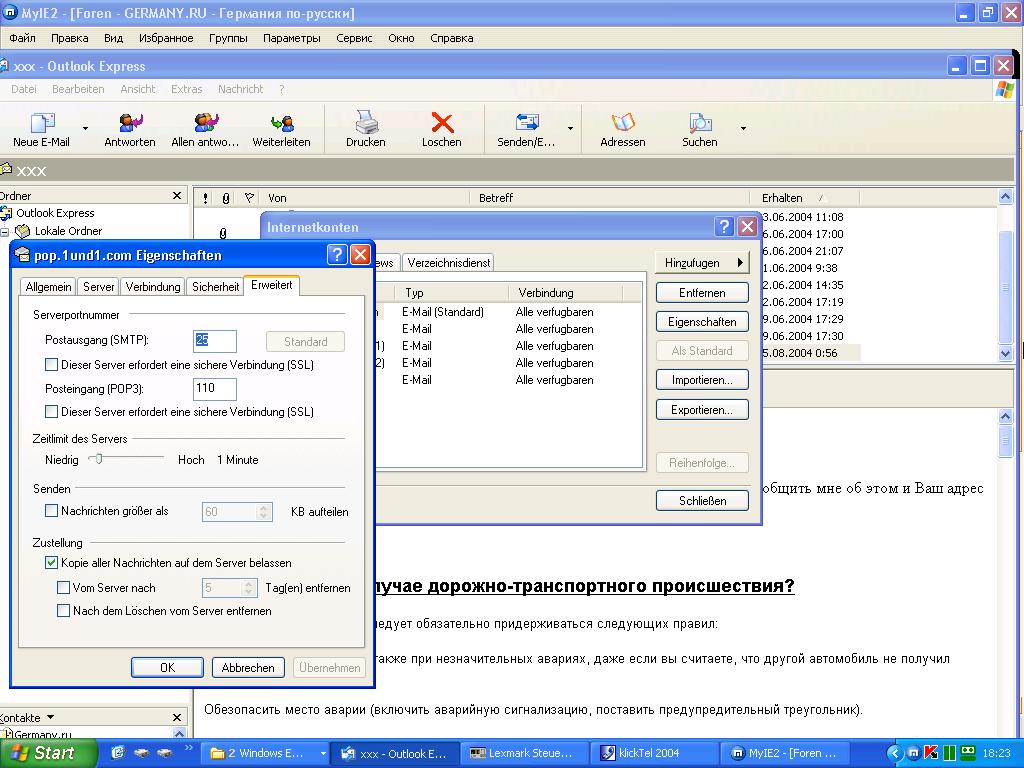Switch to Server tab
This screenshot has width=1024, height=768.
click(x=99, y=287)
